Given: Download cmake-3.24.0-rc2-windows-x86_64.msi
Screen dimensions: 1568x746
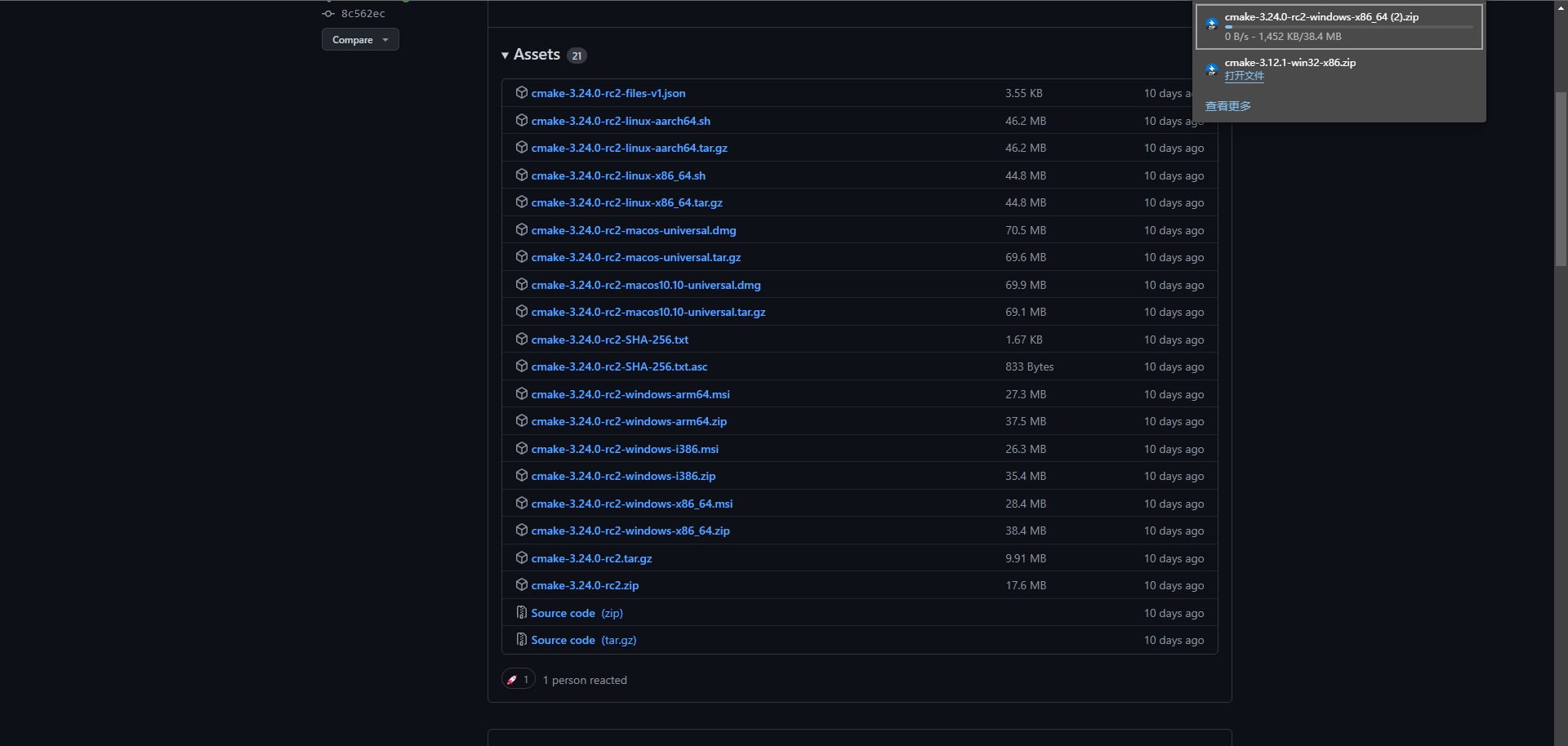Looking at the screenshot, I should click(x=632, y=504).
